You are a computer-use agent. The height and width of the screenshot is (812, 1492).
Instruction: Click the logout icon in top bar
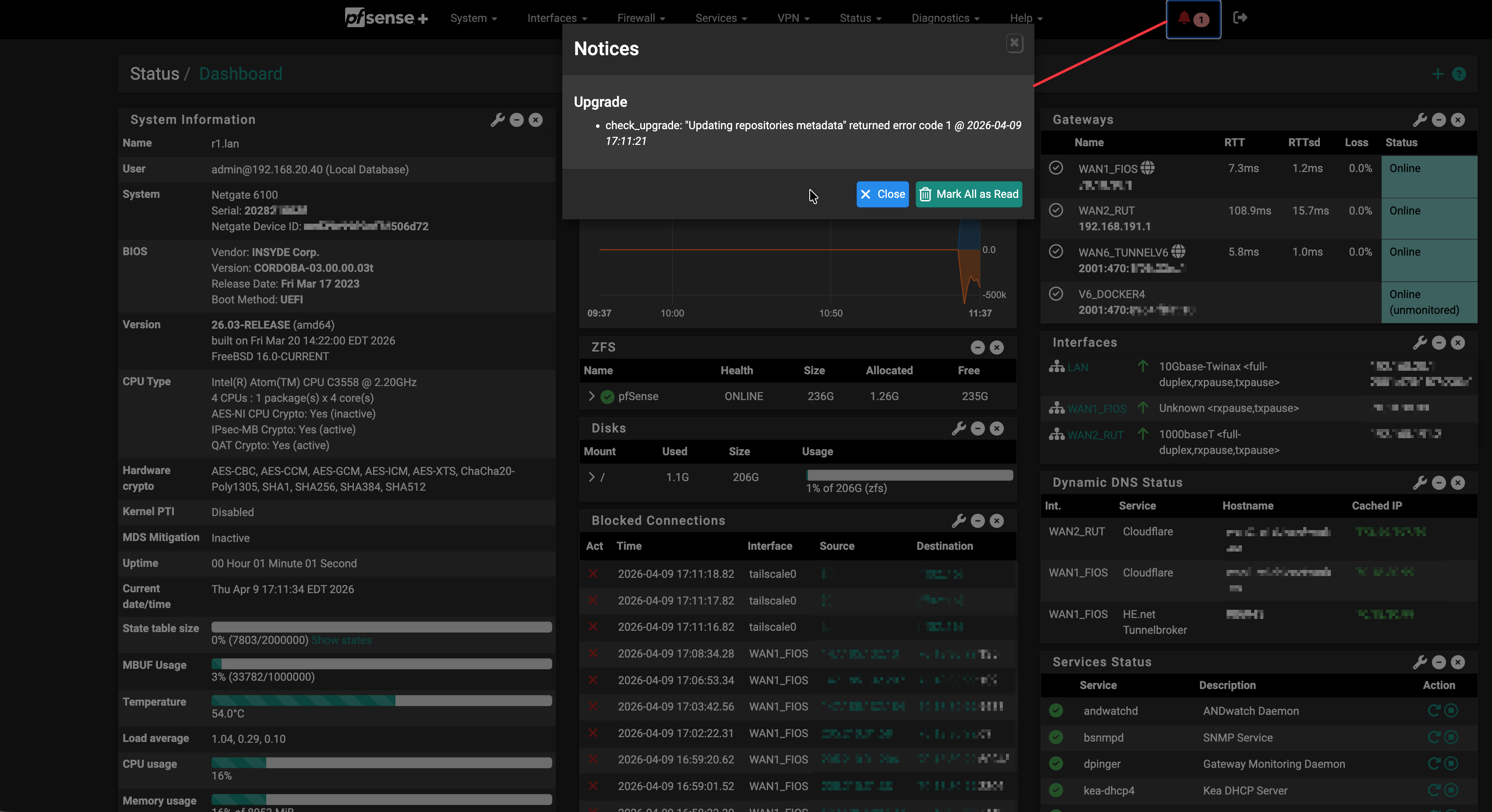click(1240, 18)
